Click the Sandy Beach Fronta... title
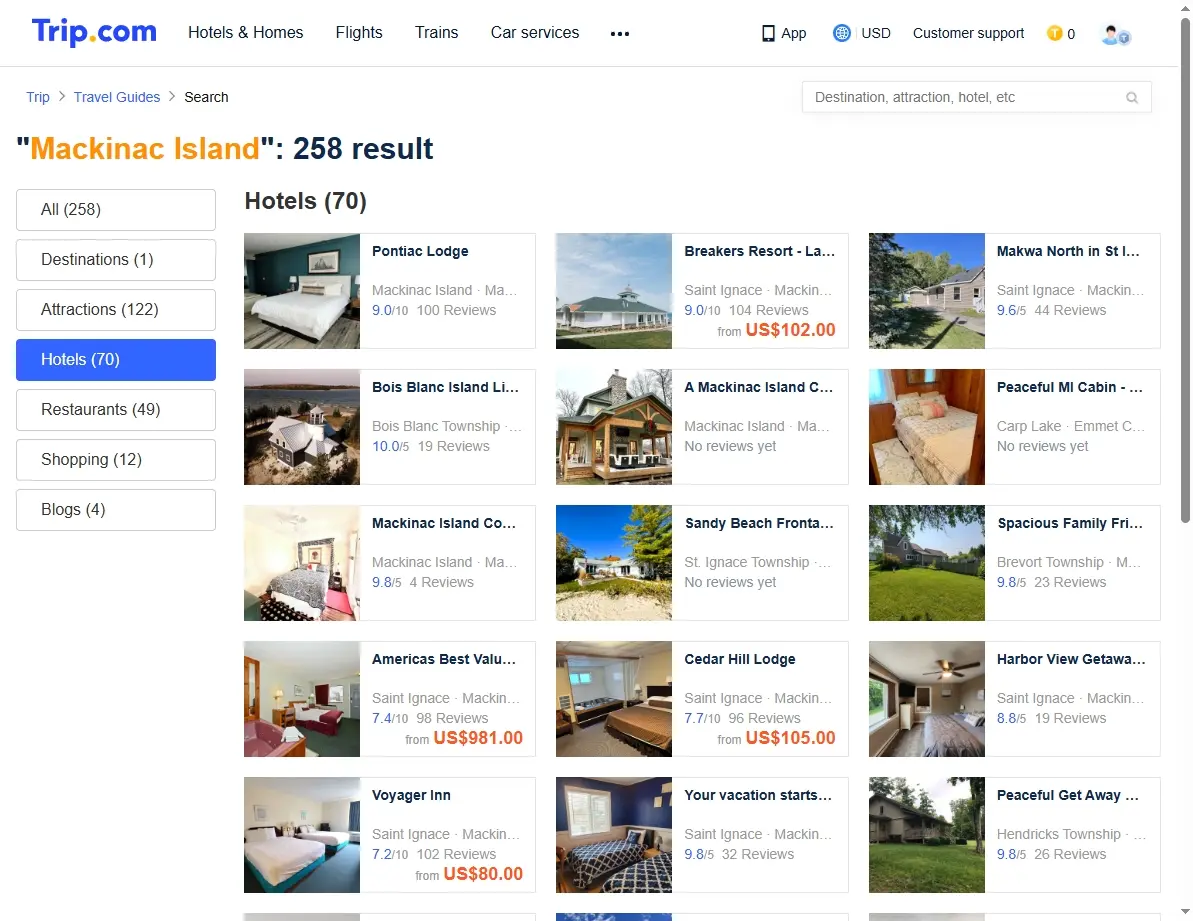The width and height of the screenshot is (1193, 921). (x=759, y=523)
